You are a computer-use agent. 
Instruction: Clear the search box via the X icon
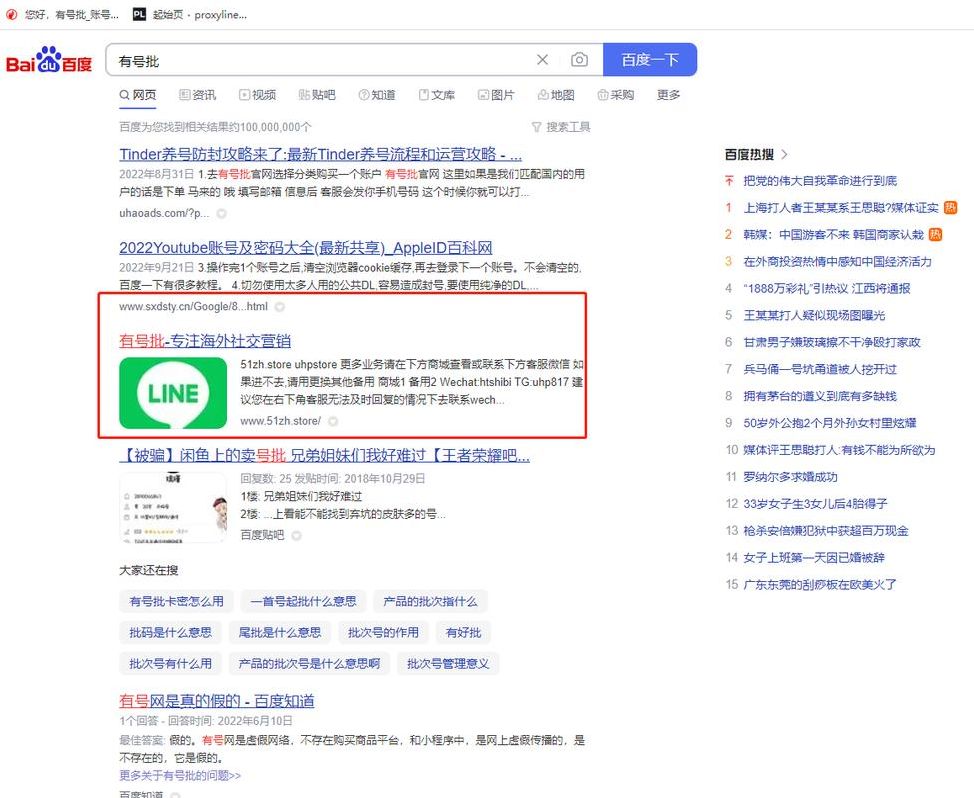(542, 60)
